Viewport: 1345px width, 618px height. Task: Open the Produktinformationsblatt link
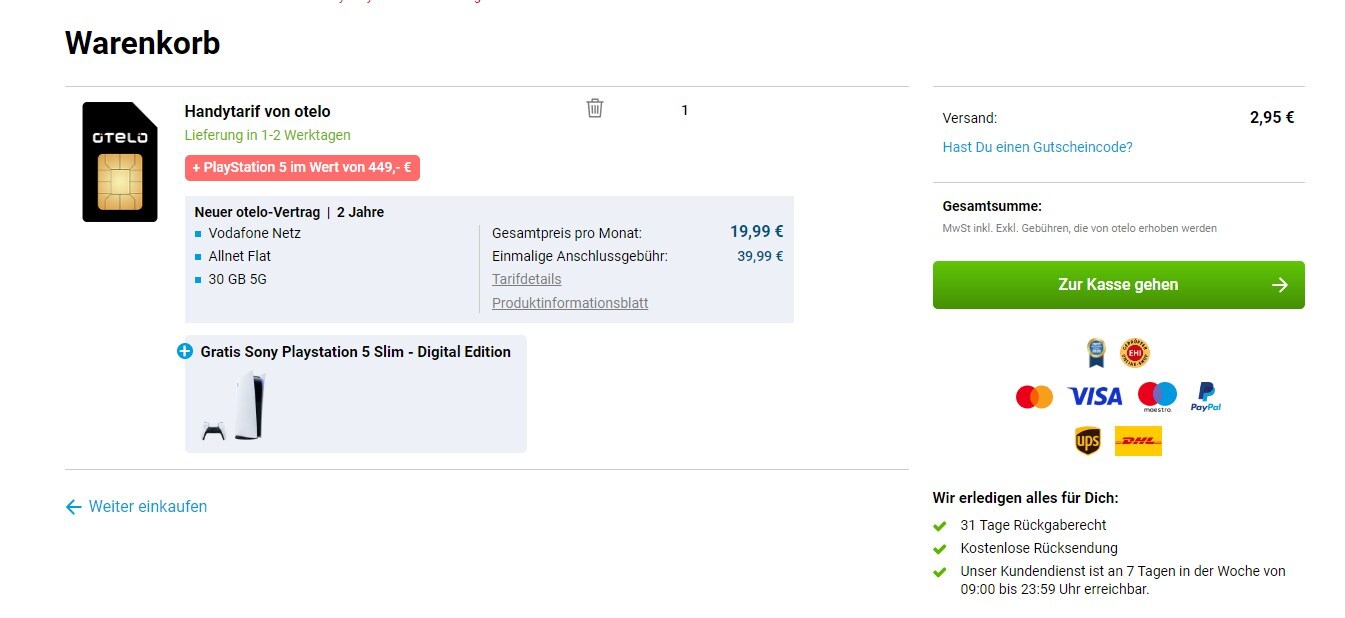[570, 303]
